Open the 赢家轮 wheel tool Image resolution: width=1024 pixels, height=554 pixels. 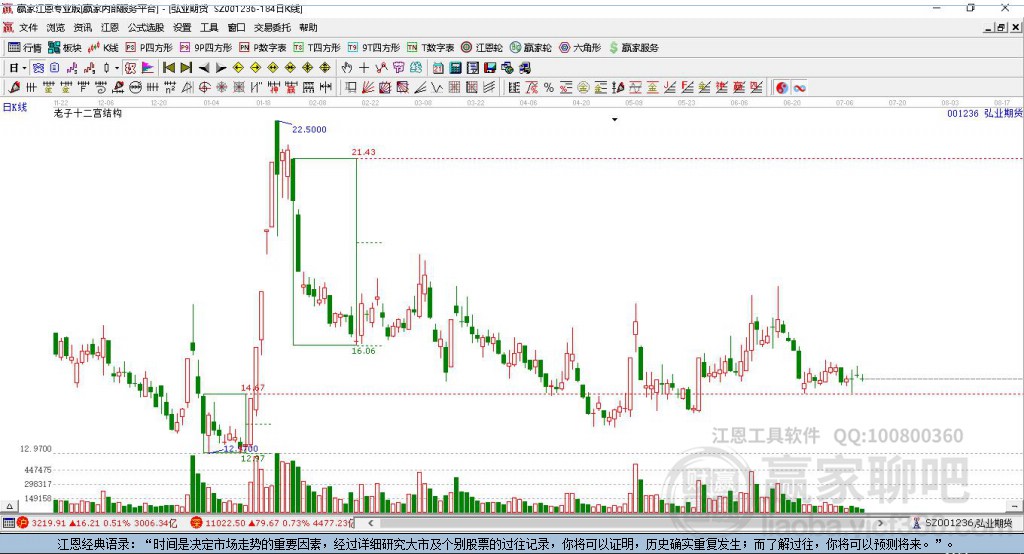(531, 48)
